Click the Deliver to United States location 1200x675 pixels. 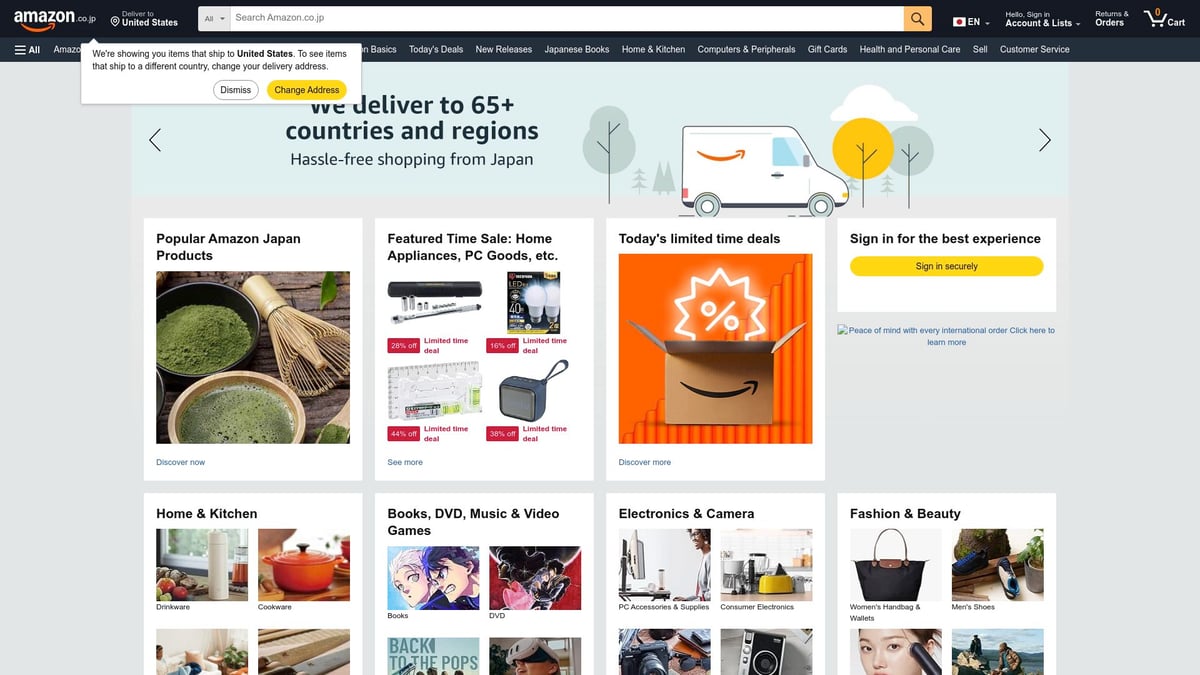[x=144, y=19]
